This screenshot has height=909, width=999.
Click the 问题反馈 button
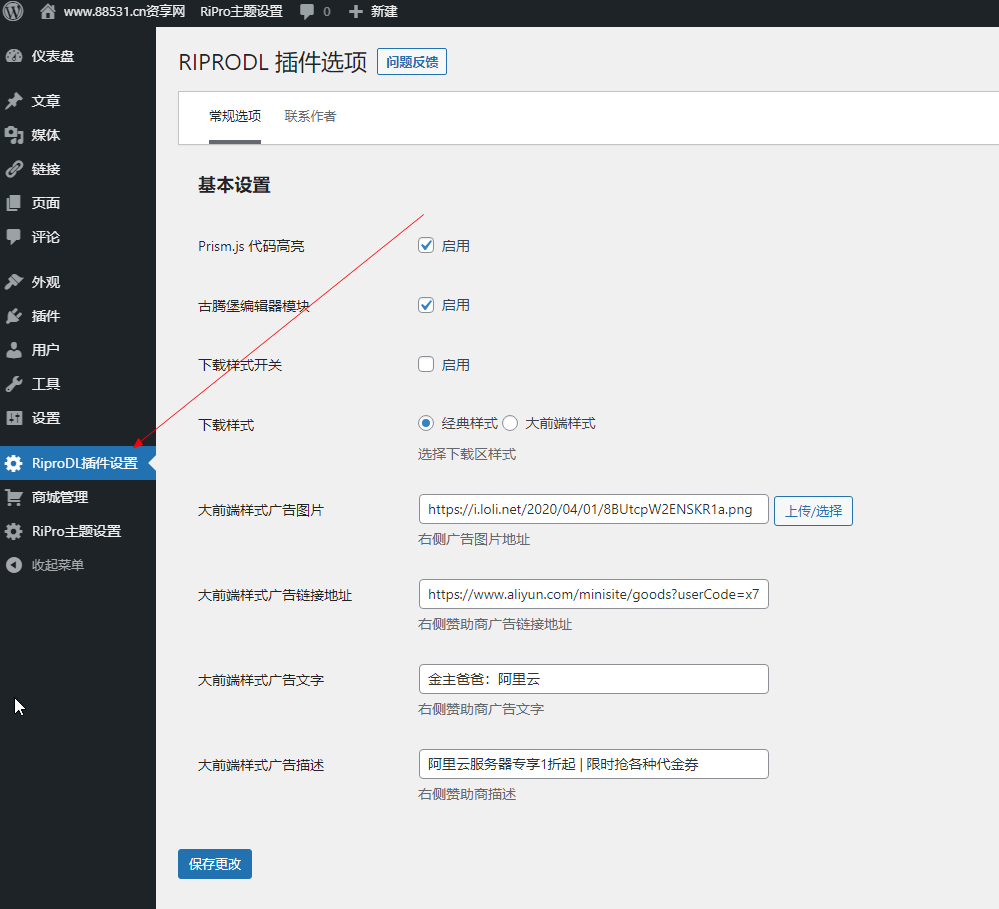tap(412, 62)
